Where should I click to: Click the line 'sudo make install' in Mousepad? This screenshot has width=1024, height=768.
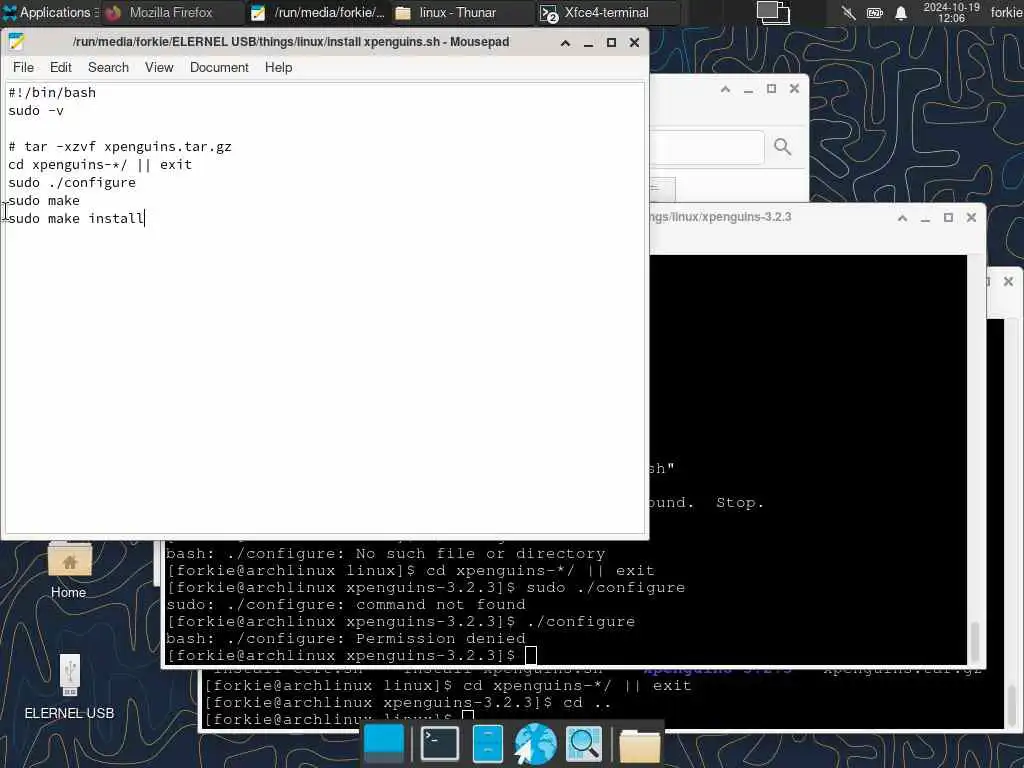click(x=76, y=218)
